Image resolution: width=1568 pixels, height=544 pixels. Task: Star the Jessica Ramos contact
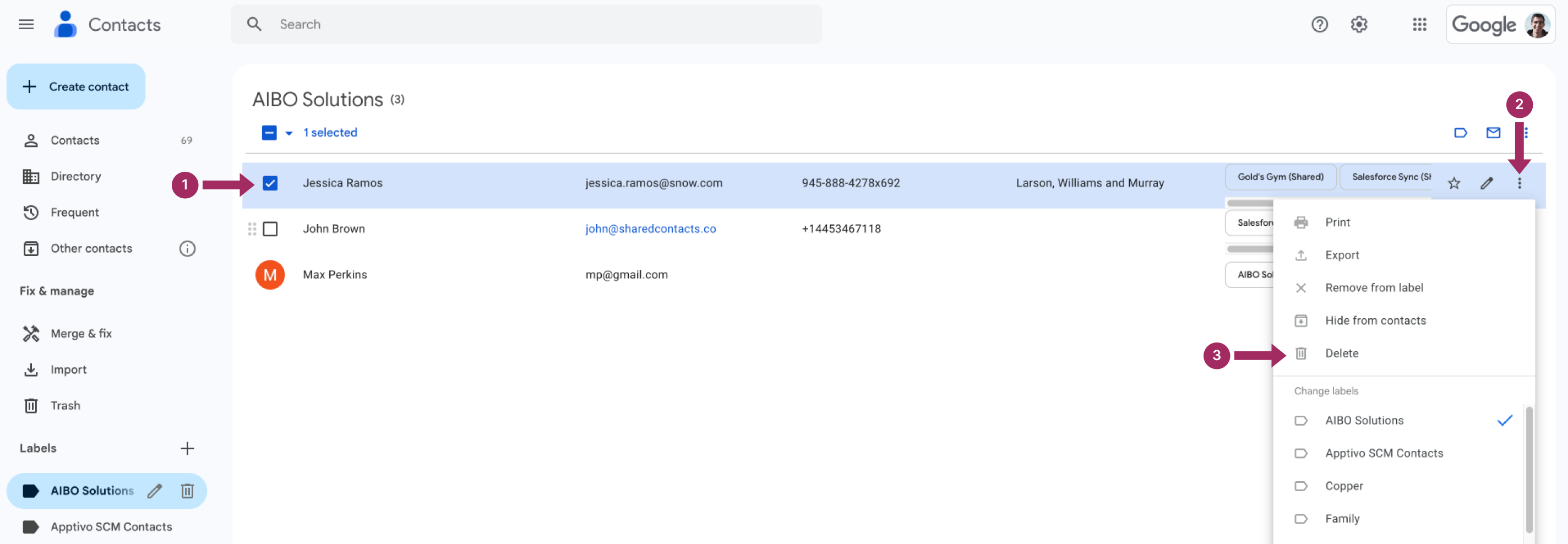pos(1453,183)
